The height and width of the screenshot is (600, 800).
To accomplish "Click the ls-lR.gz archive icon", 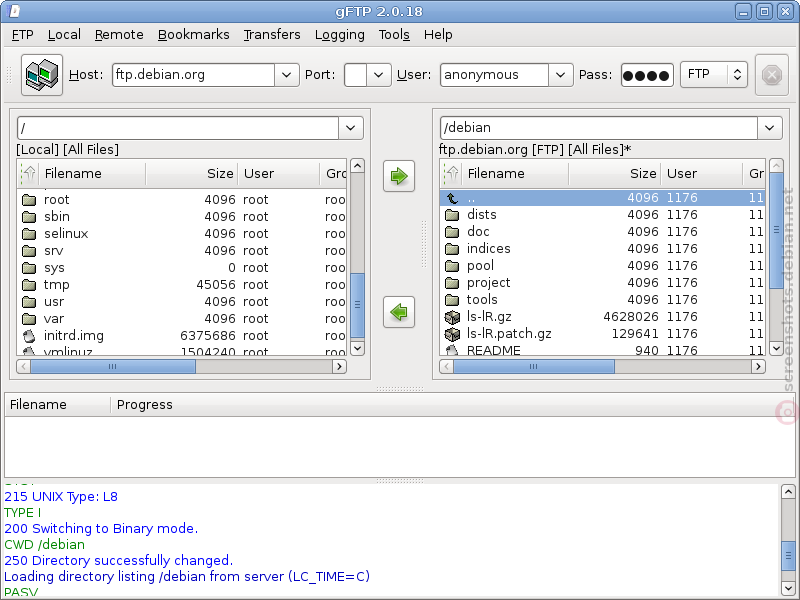I will (452, 317).
